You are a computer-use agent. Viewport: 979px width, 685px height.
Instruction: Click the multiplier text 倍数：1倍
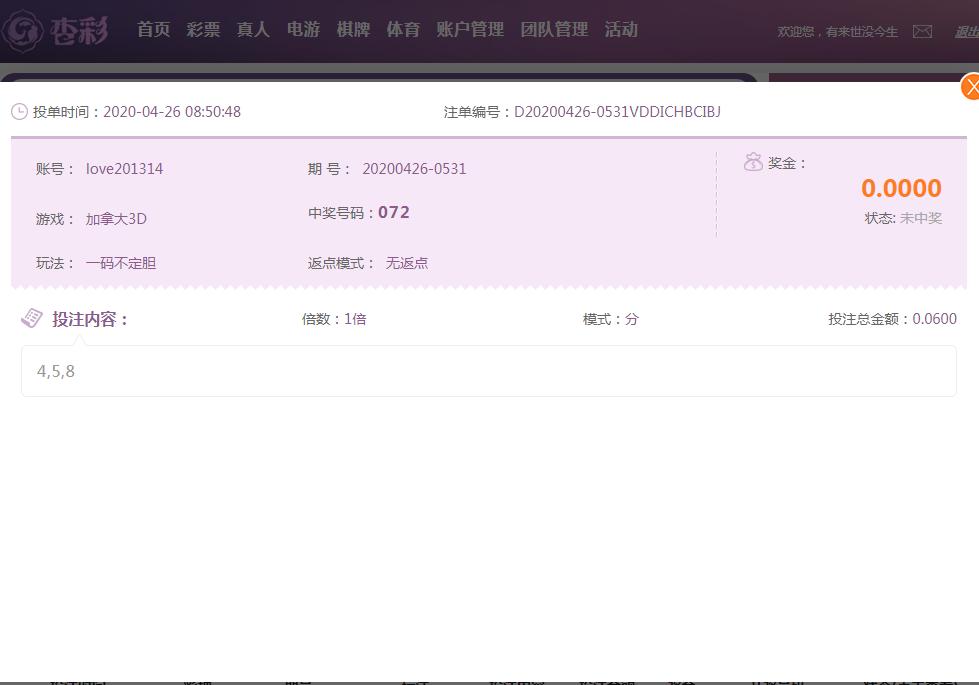334,319
